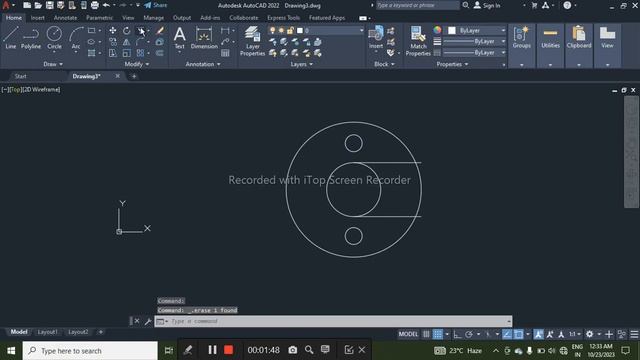Open Layer Properties manager
640x360 pixels.
tap(253, 41)
